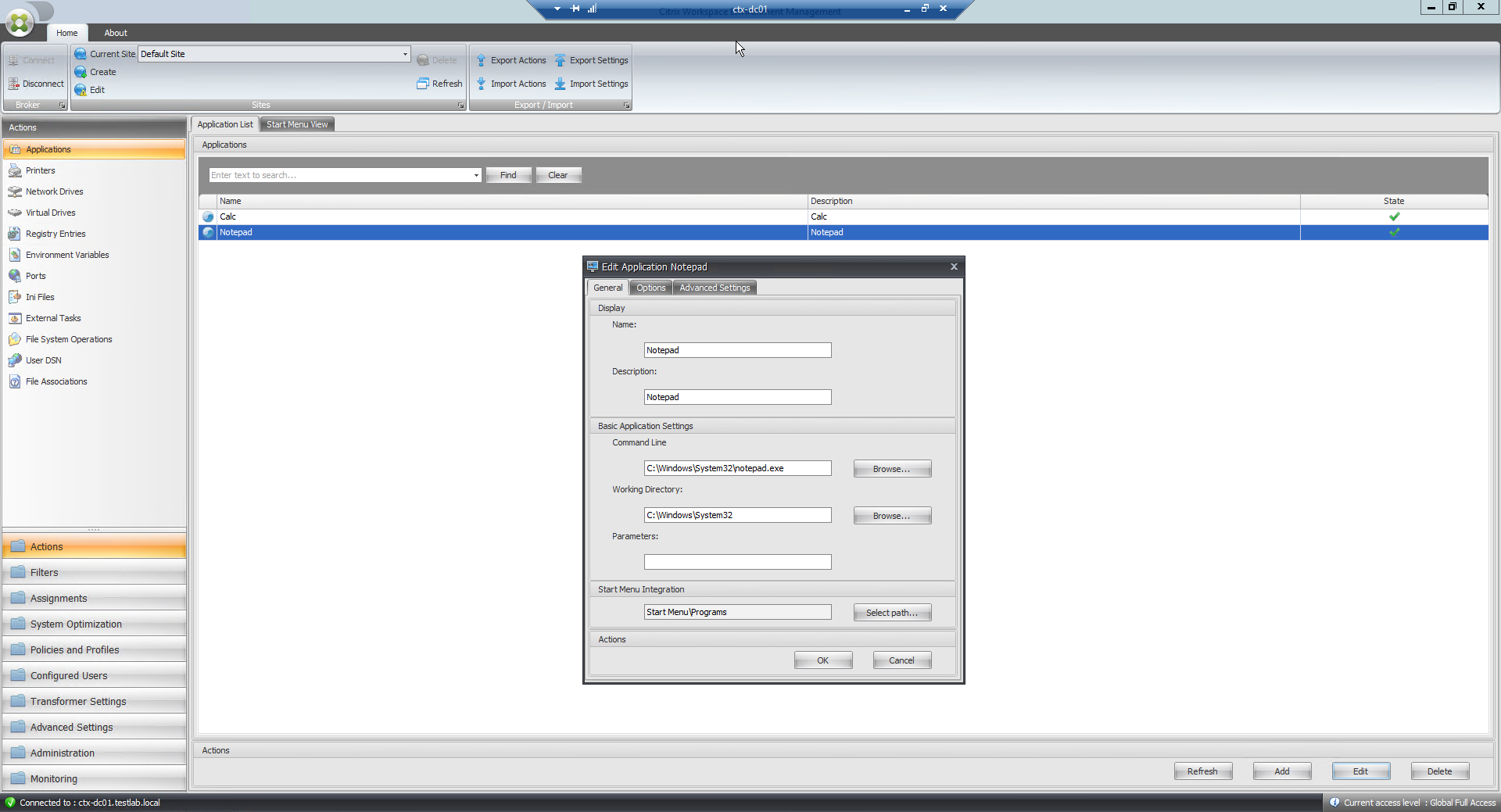Click the Command Line input field
Image resolution: width=1501 pixels, height=812 pixels.
[738, 468]
